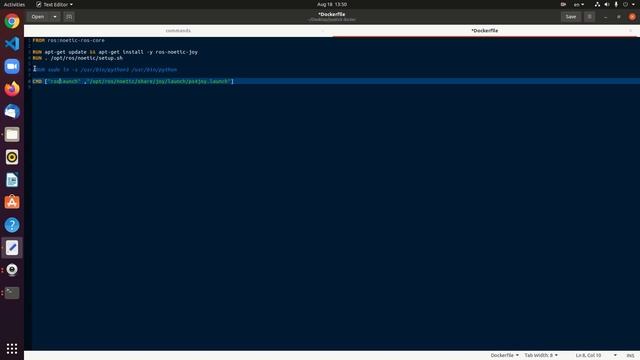Minimize the gedit window
The image size is (640, 360).
605,17
